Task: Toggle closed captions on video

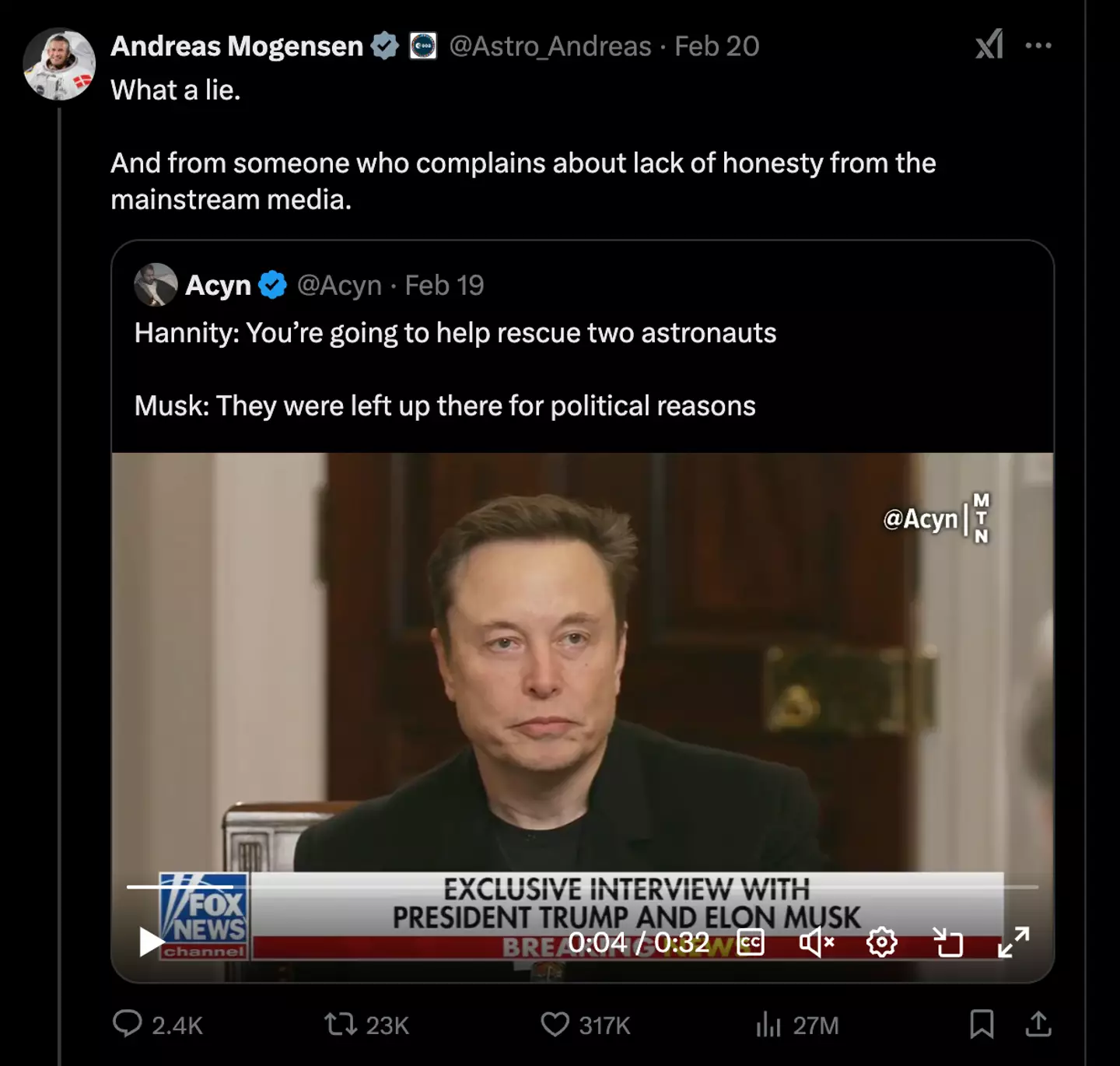Action: point(751,942)
